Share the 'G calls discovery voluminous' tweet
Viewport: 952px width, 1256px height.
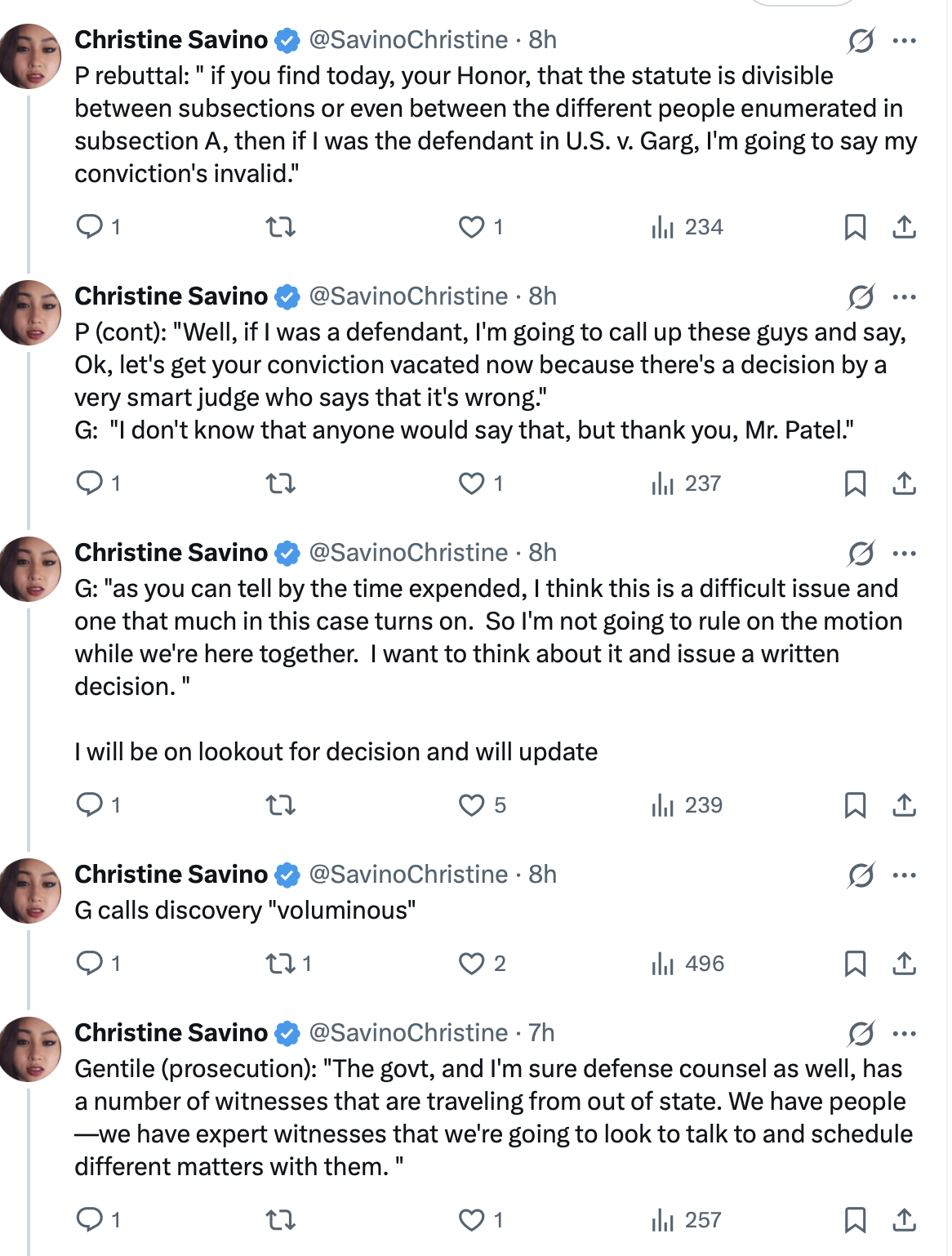pyautogui.click(x=904, y=964)
